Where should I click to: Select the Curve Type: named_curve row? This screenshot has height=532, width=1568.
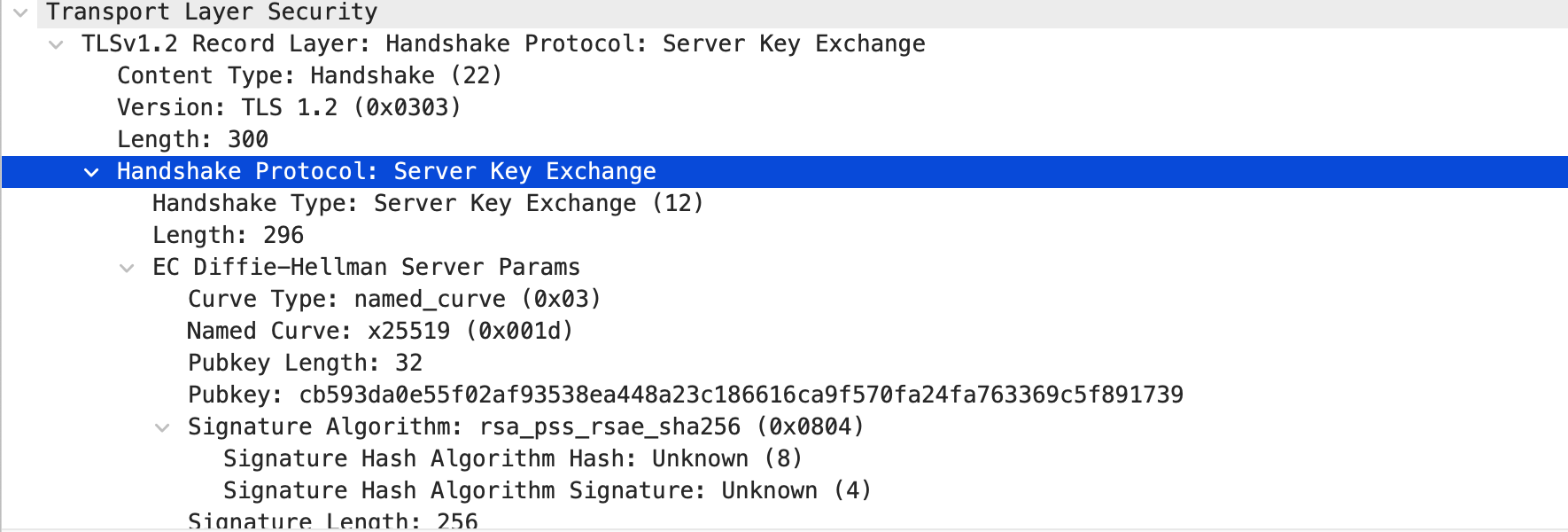click(394, 300)
